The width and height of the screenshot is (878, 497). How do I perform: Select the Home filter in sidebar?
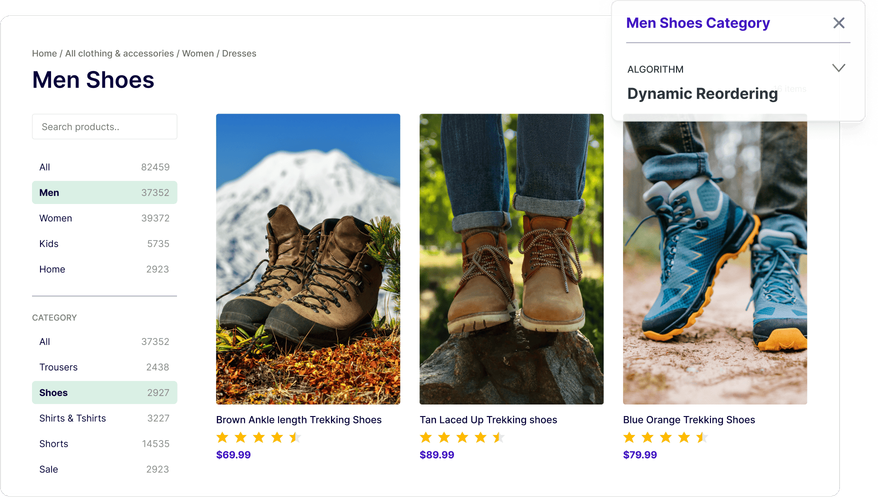click(x=105, y=269)
